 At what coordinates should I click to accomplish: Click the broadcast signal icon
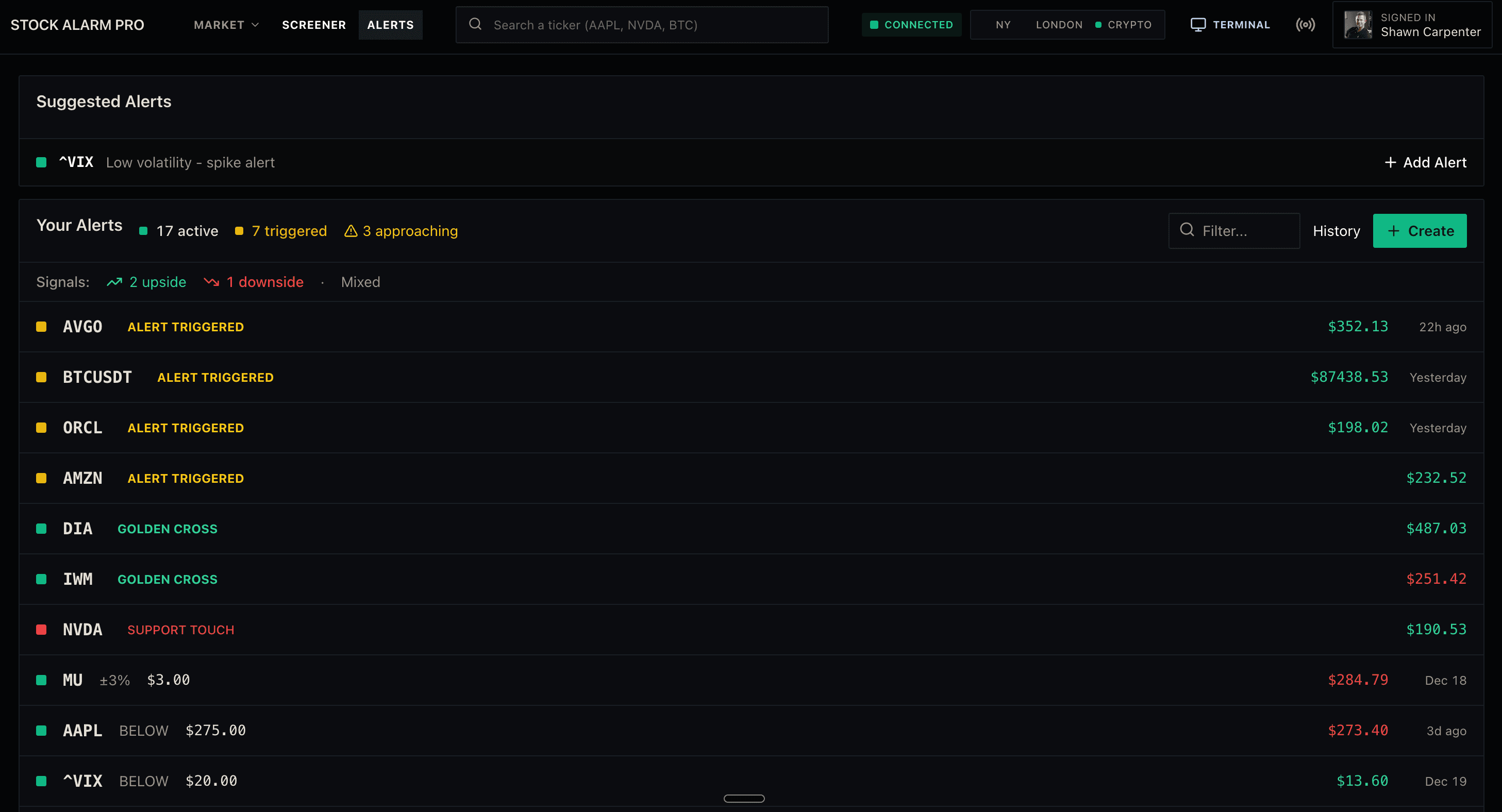pyautogui.click(x=1306, y=25)
